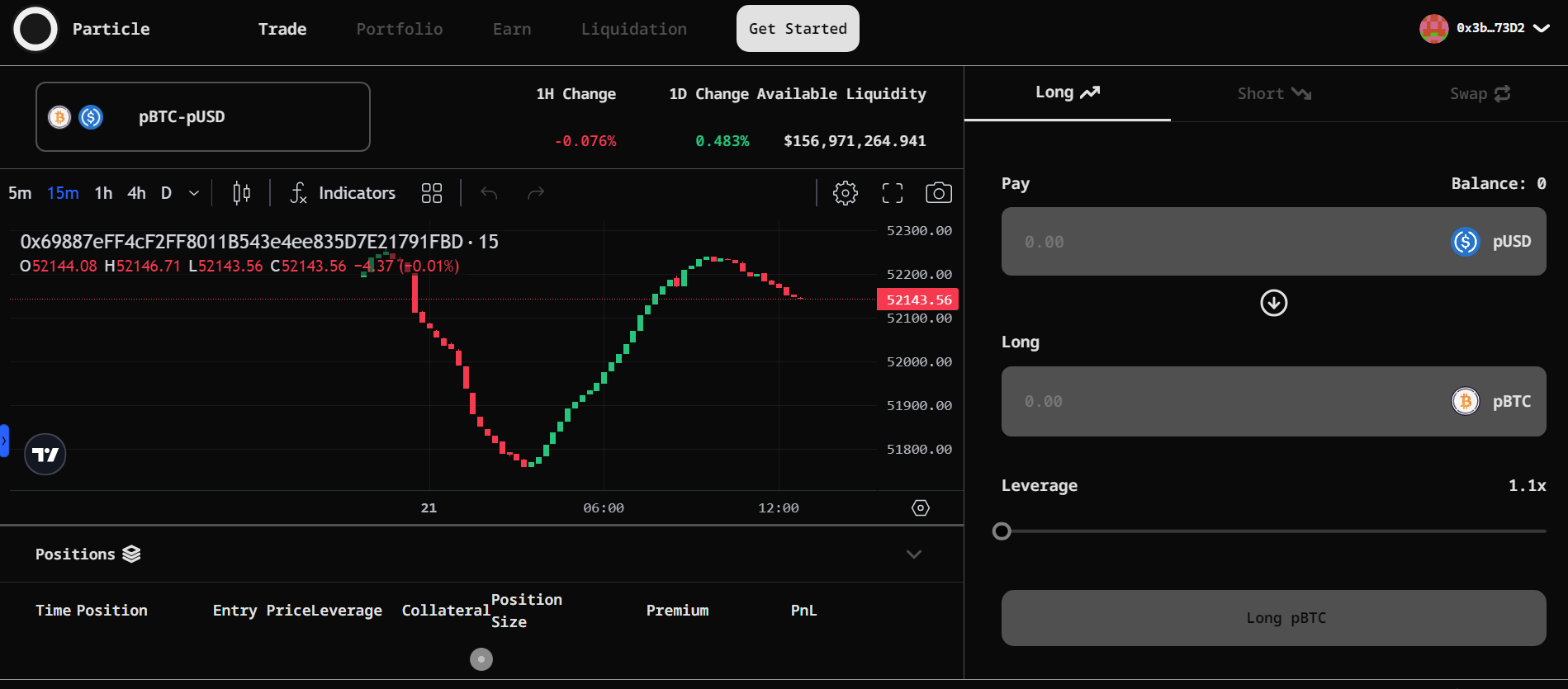Image resolution: width=1568 pixels, height=689 pixels.
Task: Take a chart snapshot with camera icon
Action: point(939,193)
